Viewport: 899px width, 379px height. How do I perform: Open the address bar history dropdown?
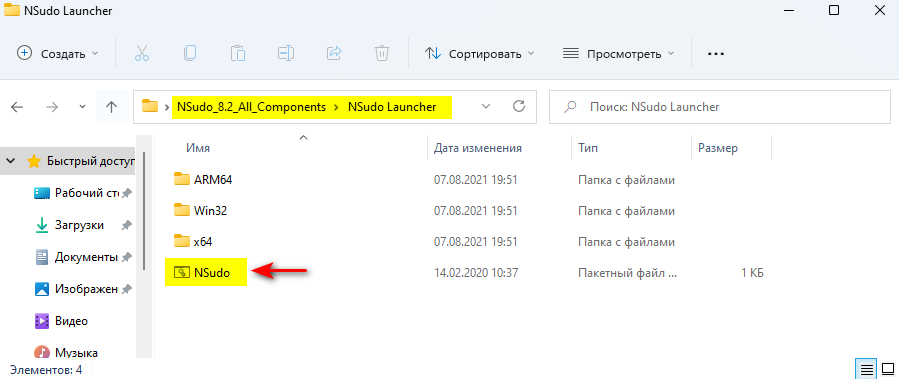click(486, 107)
